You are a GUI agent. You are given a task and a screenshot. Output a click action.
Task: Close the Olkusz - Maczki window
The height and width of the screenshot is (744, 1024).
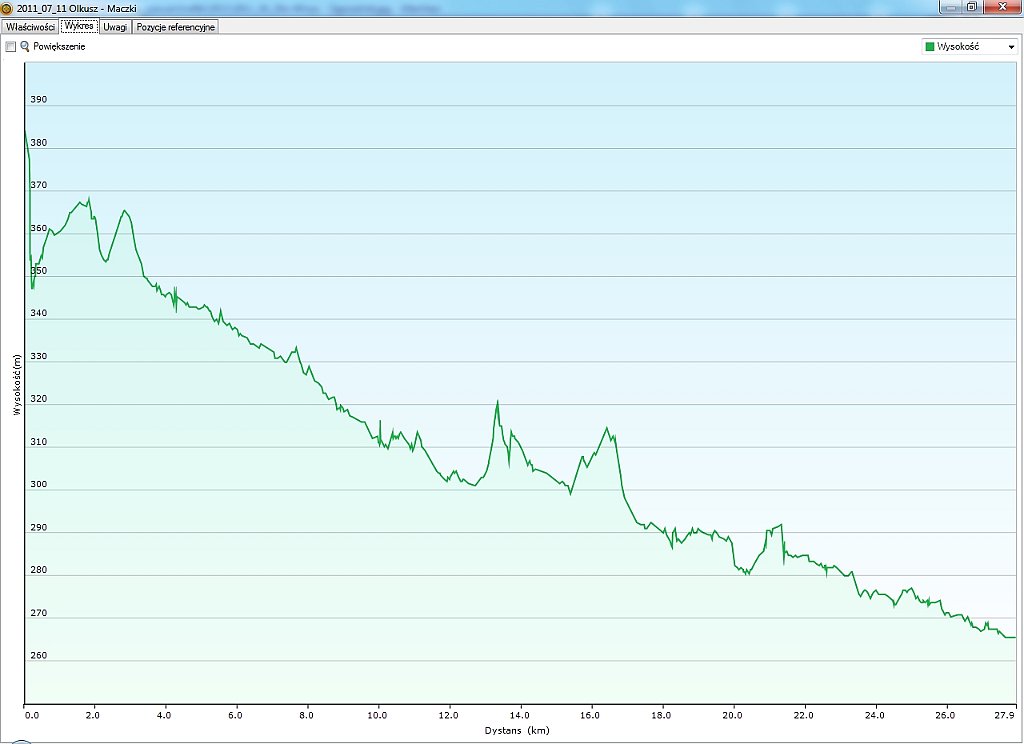pos(999,6)
